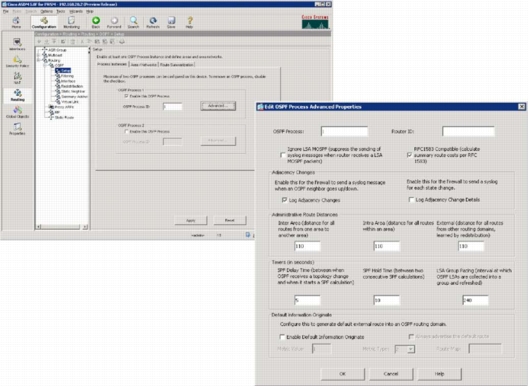This screenshot has width=529, height=387.
Task: Click the Save disk icon
Action: coord(171,22)
